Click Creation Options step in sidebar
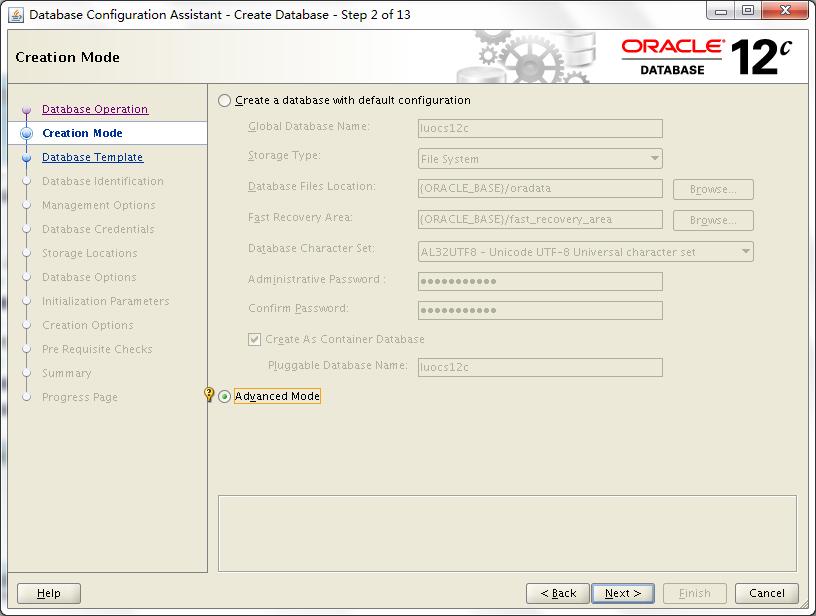Screen dimensions: 816x616 (x=88, y=325)
